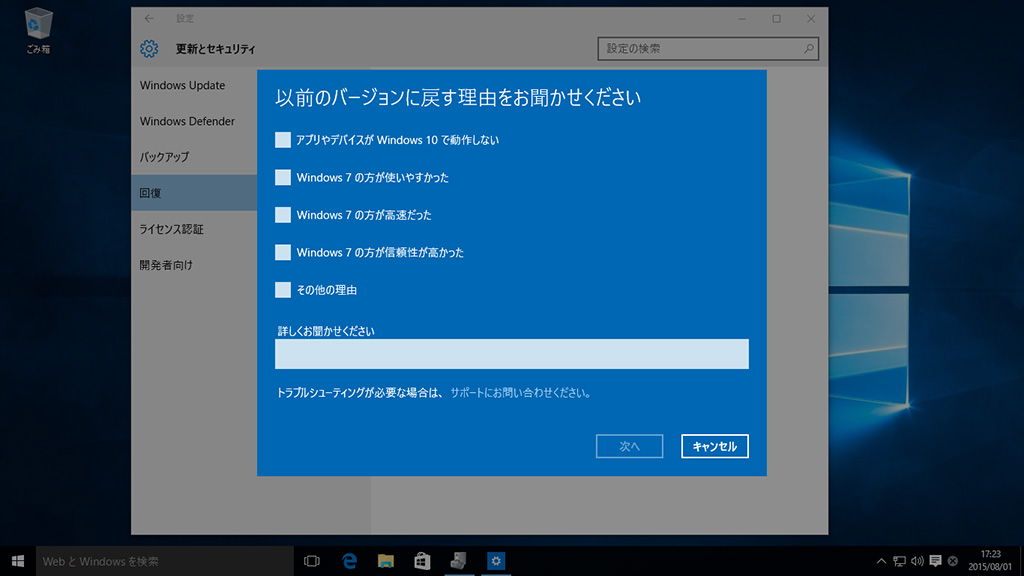Open the Windows Start menu
Viewport: 1024px width, 576px height.
click(18, 561)
